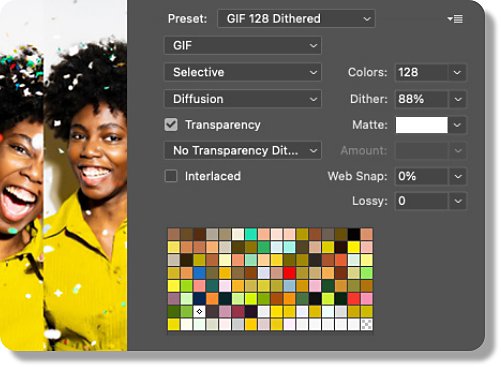
Task: Click the Interlaced label to toggle it
Action: 213,176
